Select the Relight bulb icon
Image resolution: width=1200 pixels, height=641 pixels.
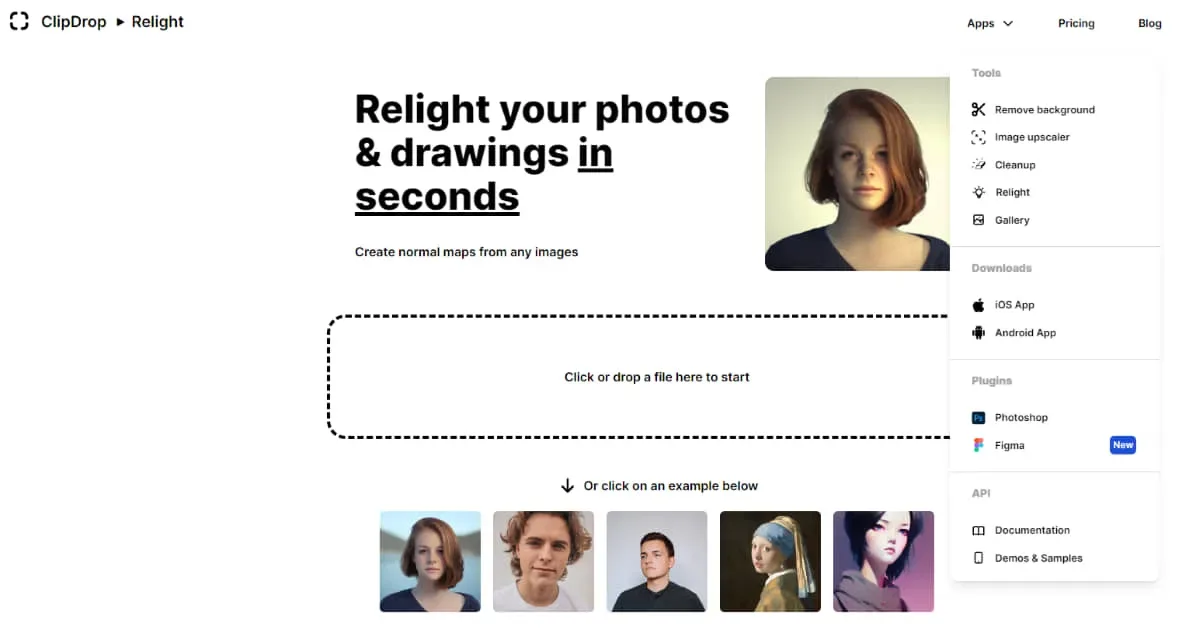(978, 192)
